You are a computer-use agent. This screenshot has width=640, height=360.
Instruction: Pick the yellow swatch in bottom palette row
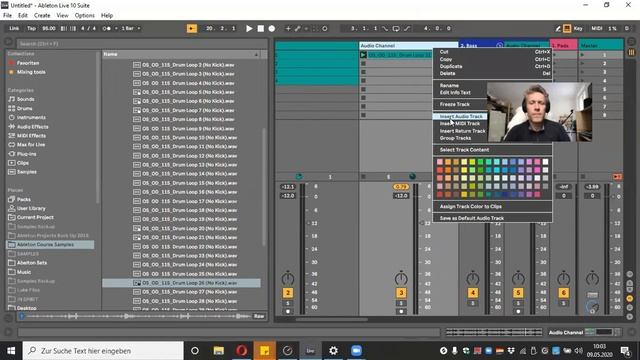pos(464,195)
